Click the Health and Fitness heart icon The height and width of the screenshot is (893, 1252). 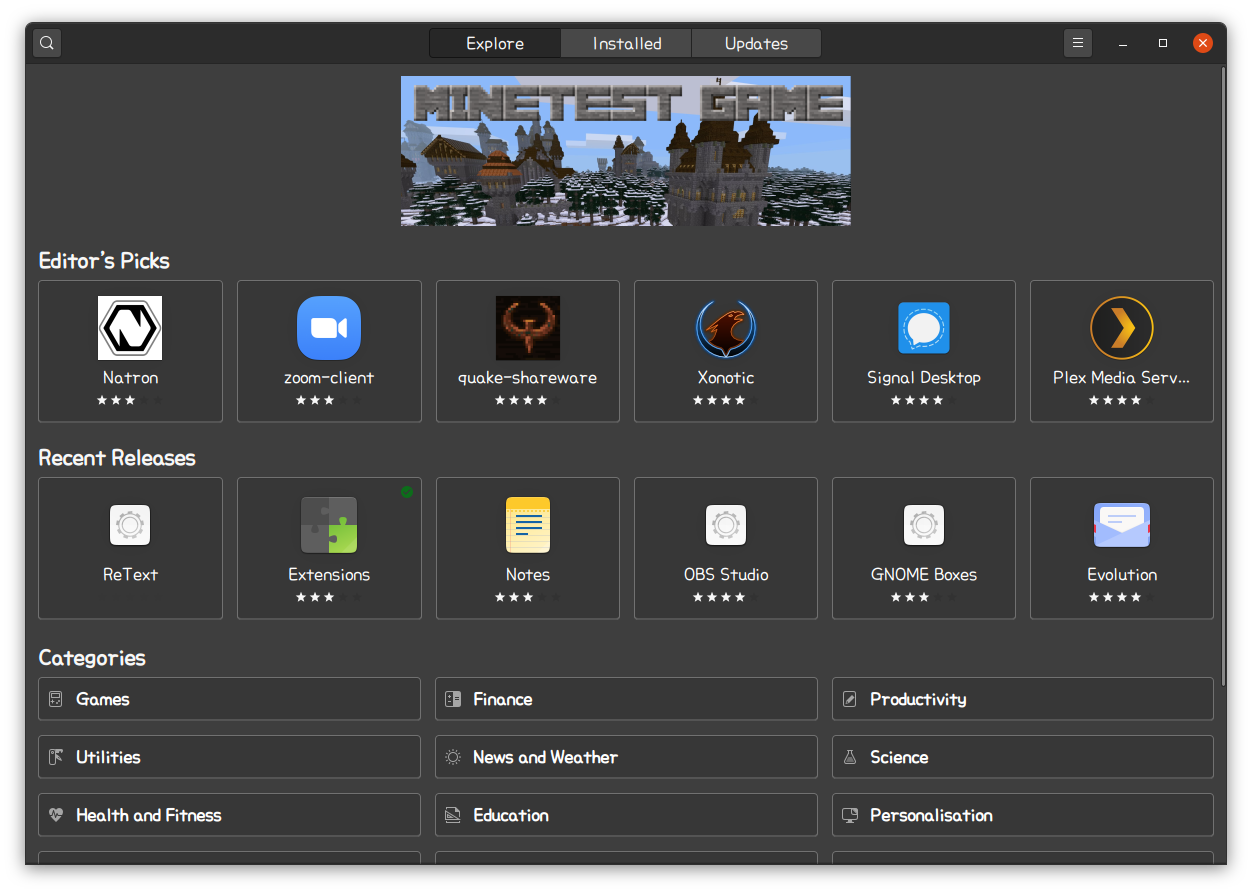(x=56, y=815)
